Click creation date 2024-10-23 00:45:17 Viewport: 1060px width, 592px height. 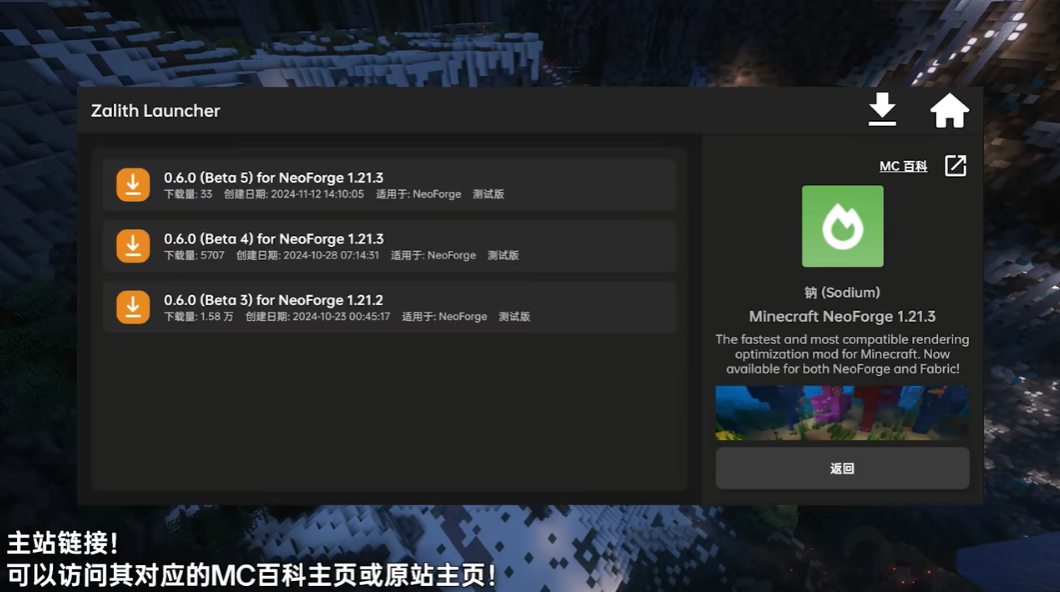click(x=318, y=316)
